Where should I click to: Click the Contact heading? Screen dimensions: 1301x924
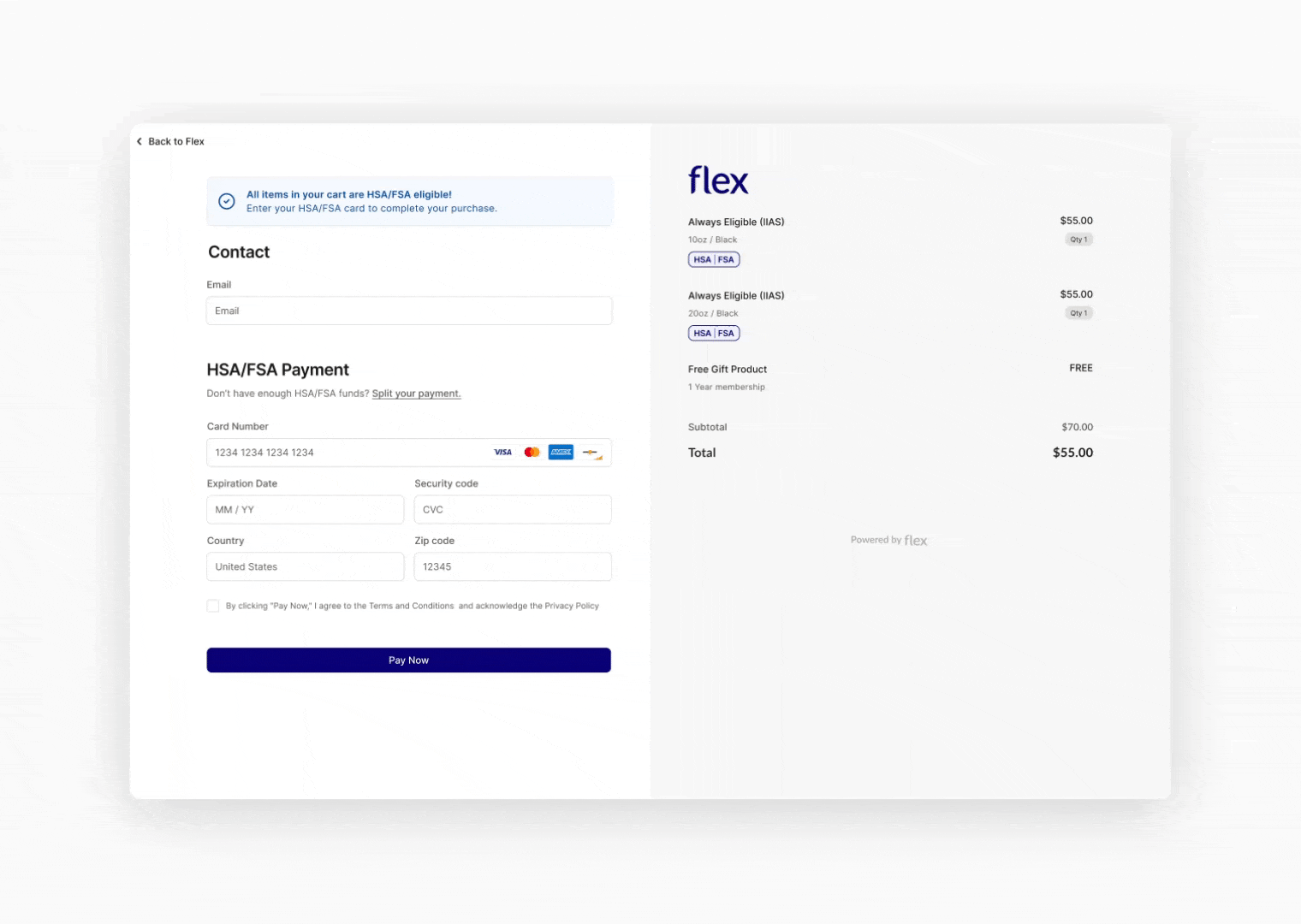[x=239, y=252]
